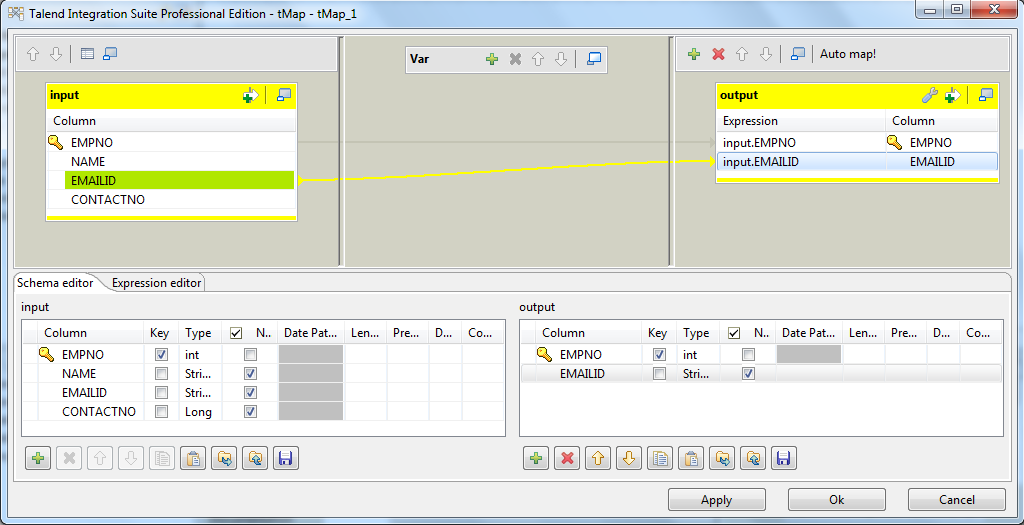This screenshot has height=525, width=1024.
Task: Open Type cell for input EMPNO (int)
Action: (200, 355)
